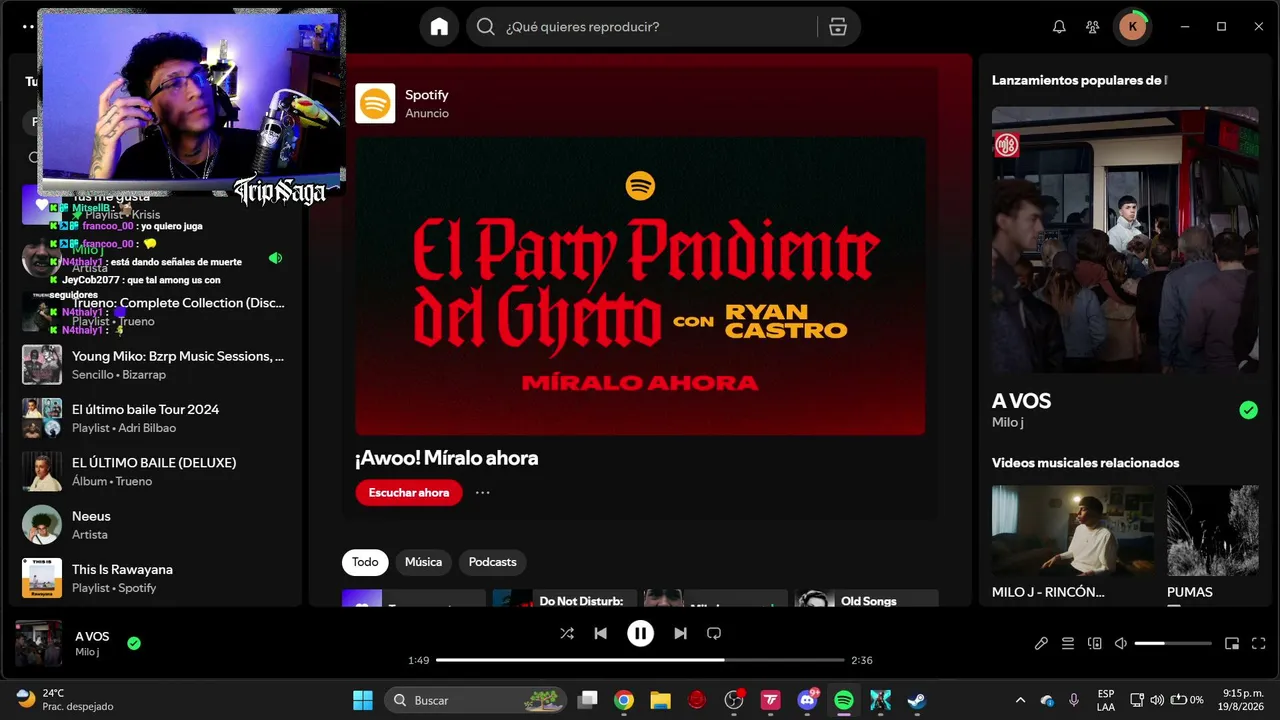Skip to next track
The height and width of the screenshot is (720, 1280).
[680, 633]
